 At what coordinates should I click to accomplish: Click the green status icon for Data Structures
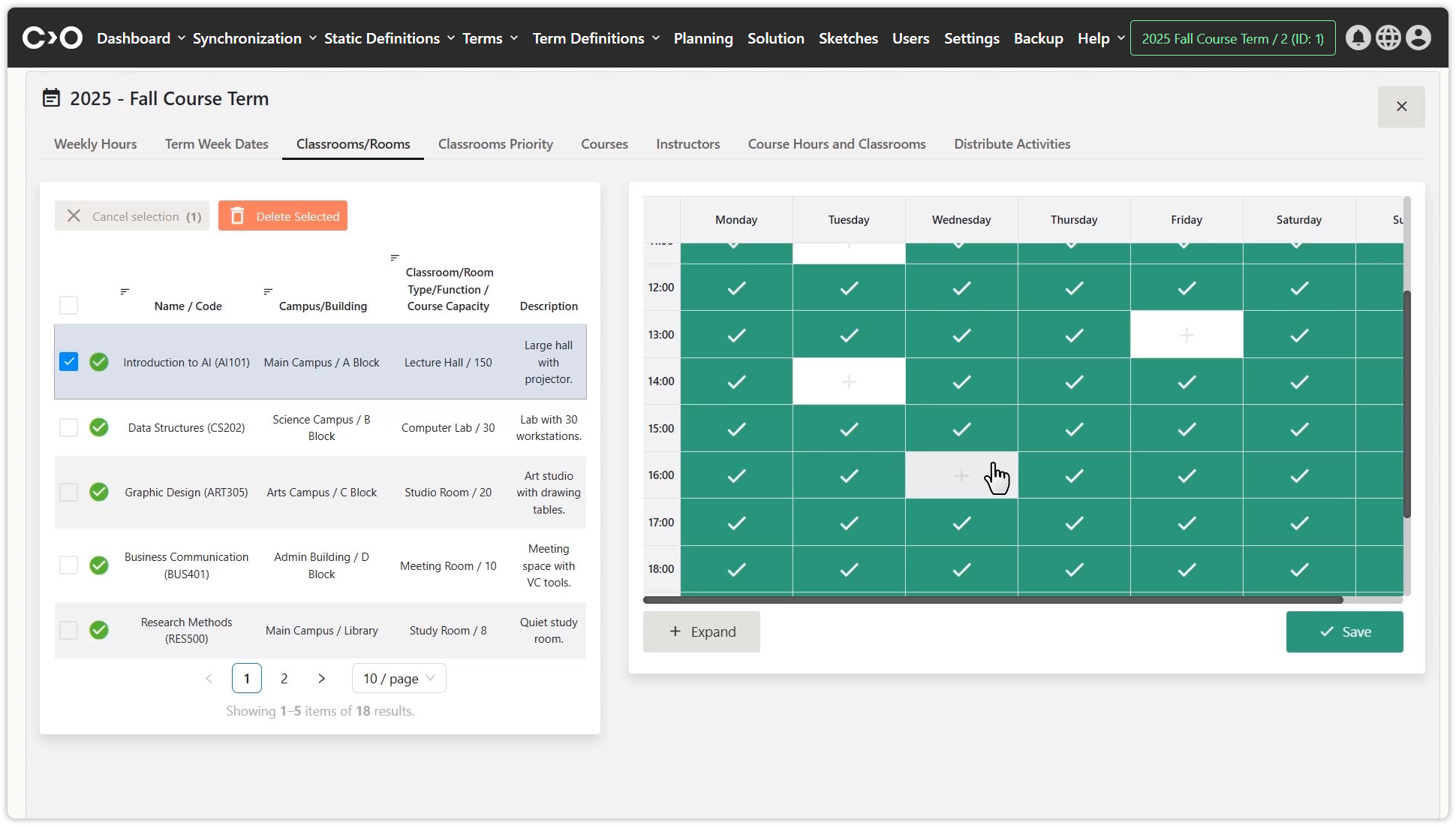pos(99,427)
